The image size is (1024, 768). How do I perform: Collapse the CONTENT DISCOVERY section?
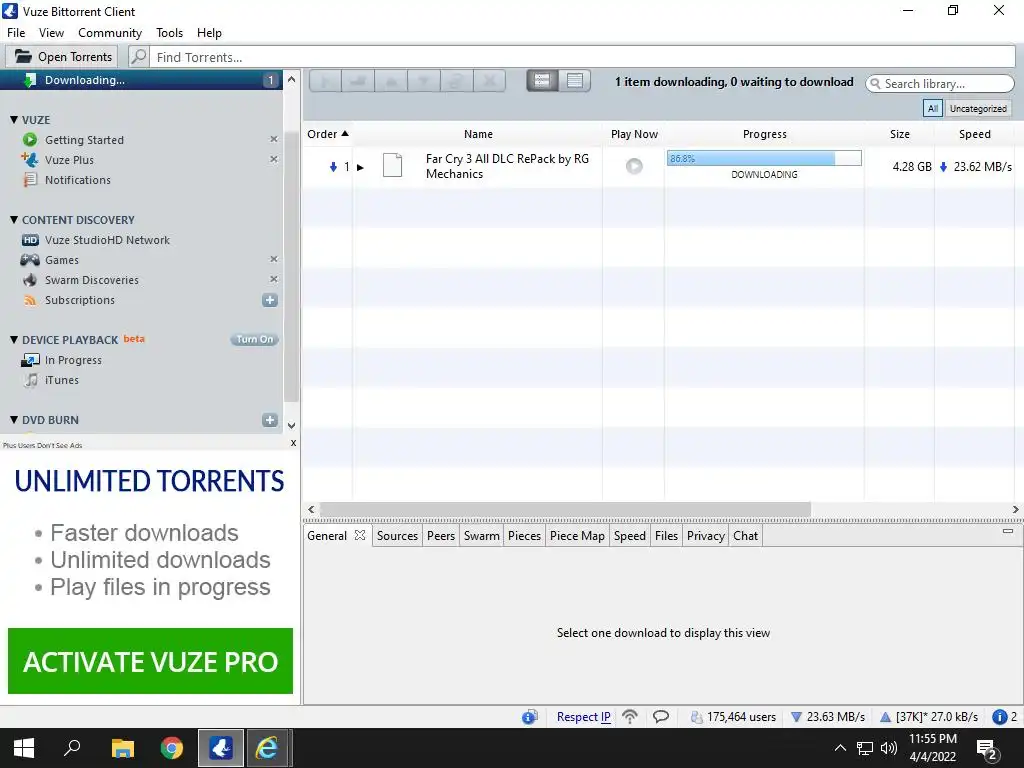(14, 220)
